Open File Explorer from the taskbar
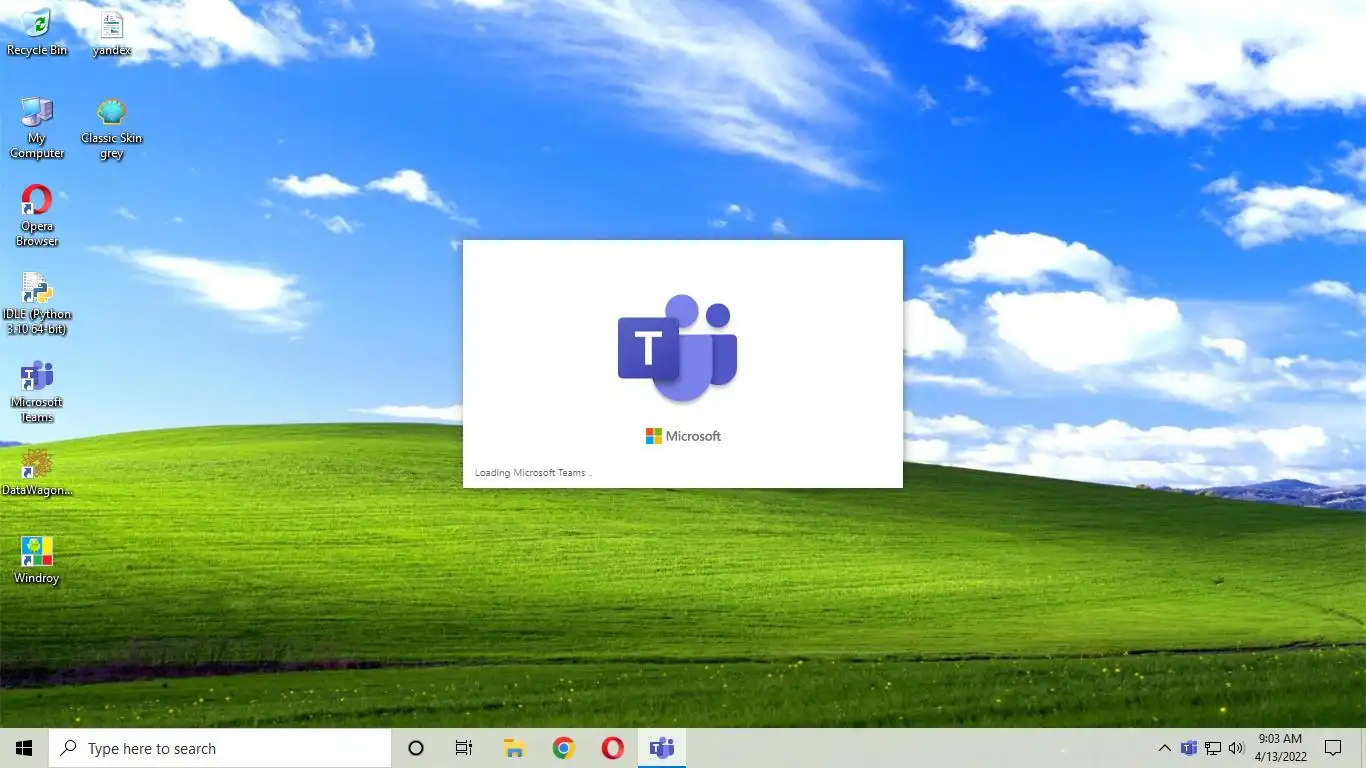 tap(514, 748)
